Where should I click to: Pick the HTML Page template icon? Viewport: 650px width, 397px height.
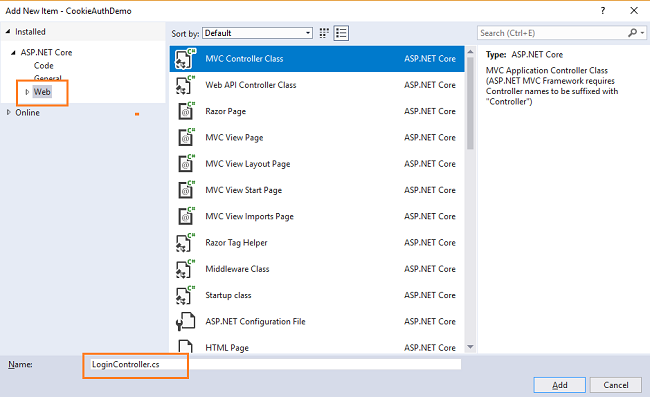click(185, 346)
